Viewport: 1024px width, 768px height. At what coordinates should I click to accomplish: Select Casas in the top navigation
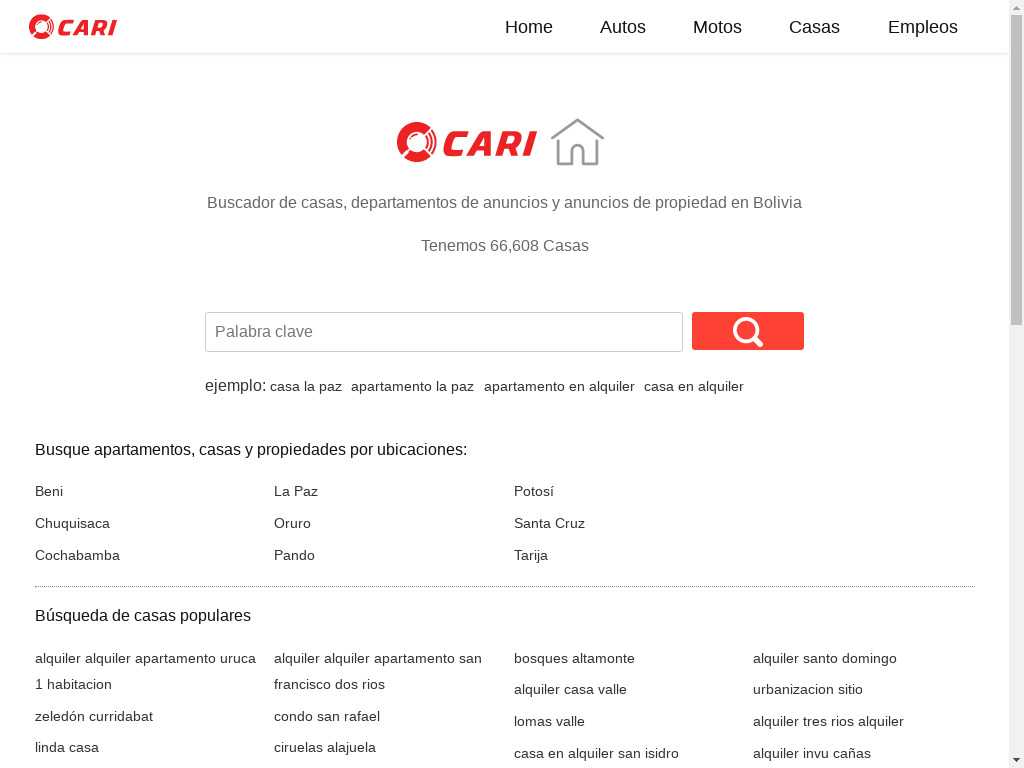(814, 27)
